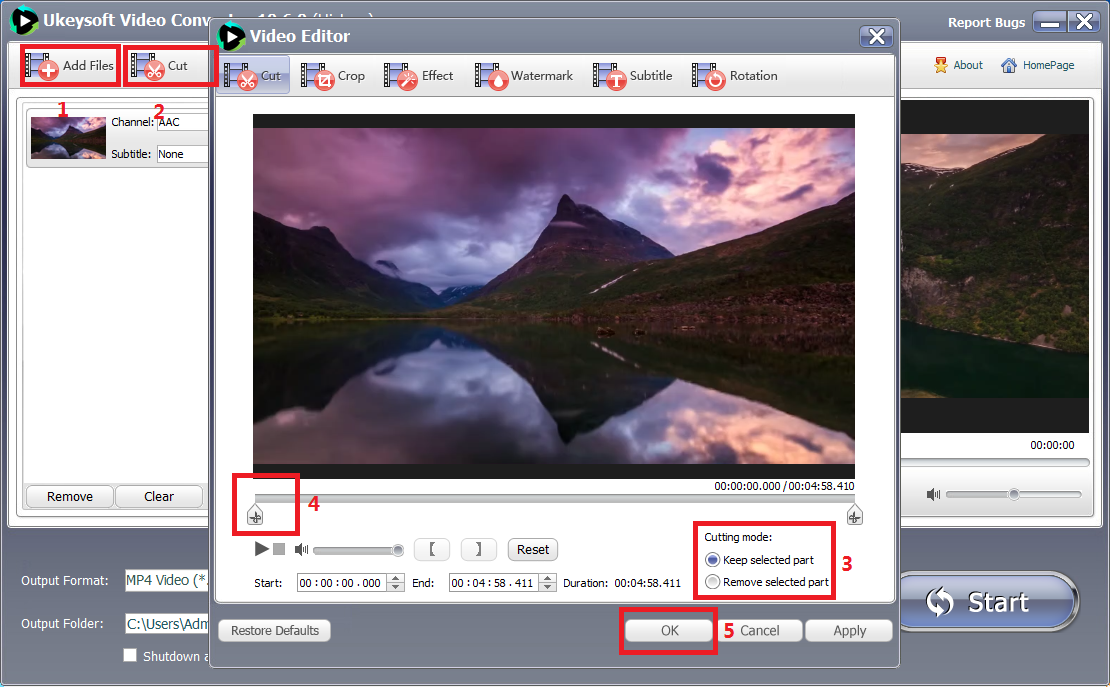Set the start mark with left bracket button
Image resolution: width=1110 pixels, height=687 pixels.
click(x=431, y=549)
